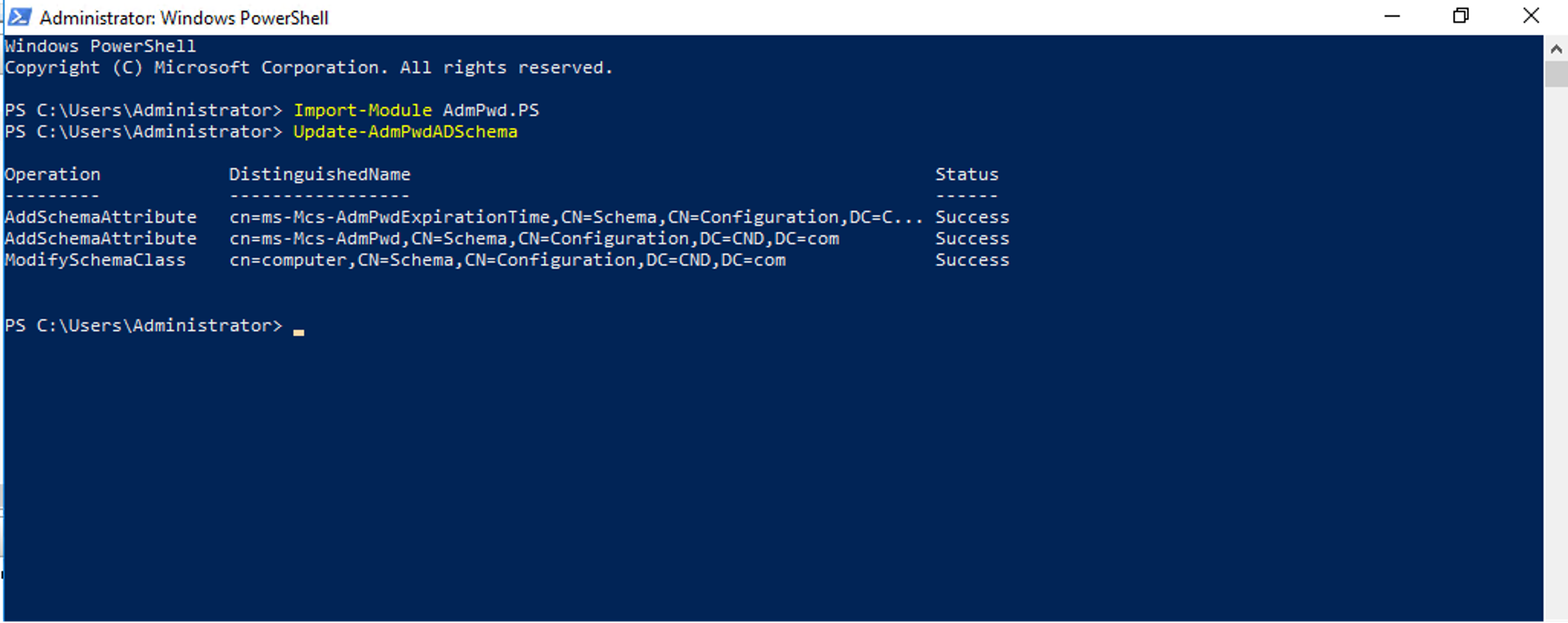The height and width of the screenshot is (623, 1568).
Task: Click the vertical scrollbar thumb
Action: pos(1555,74)
